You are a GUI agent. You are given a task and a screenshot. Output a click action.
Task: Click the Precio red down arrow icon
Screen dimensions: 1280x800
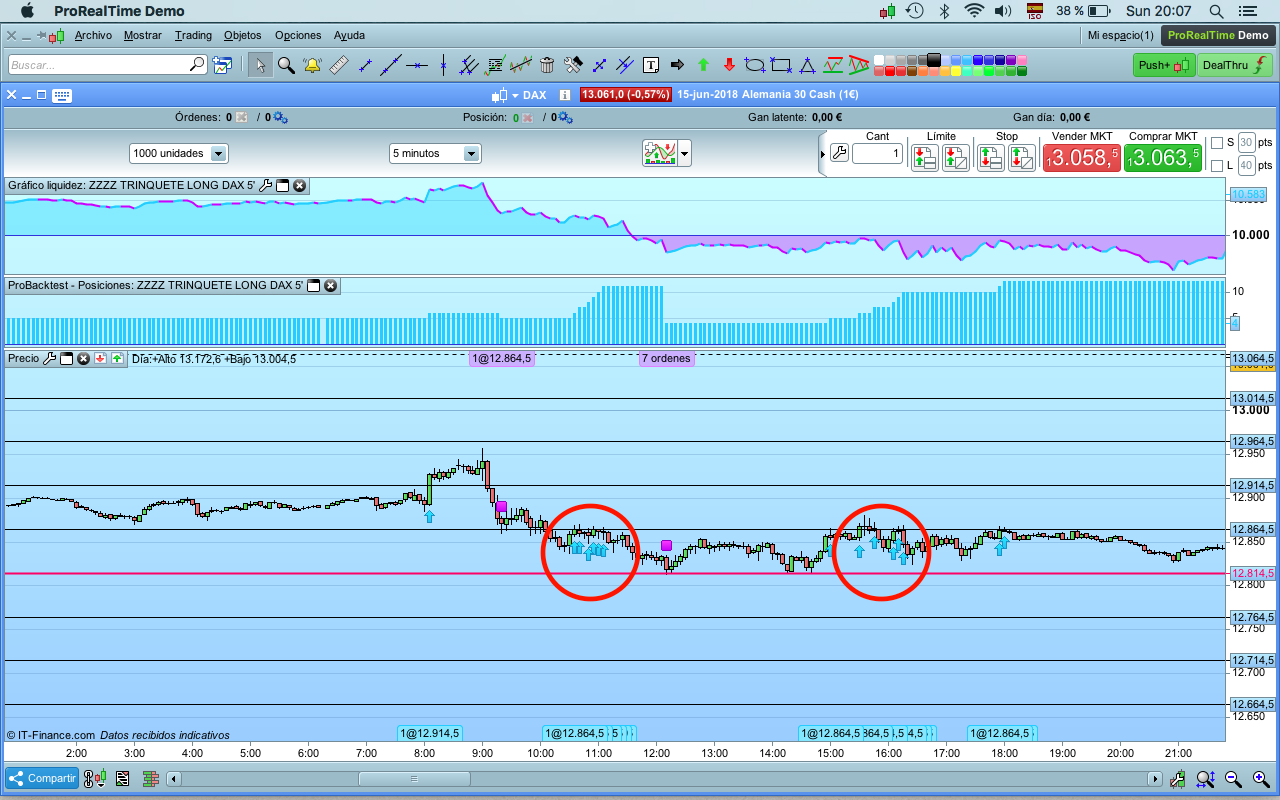[x=101, y=358]
